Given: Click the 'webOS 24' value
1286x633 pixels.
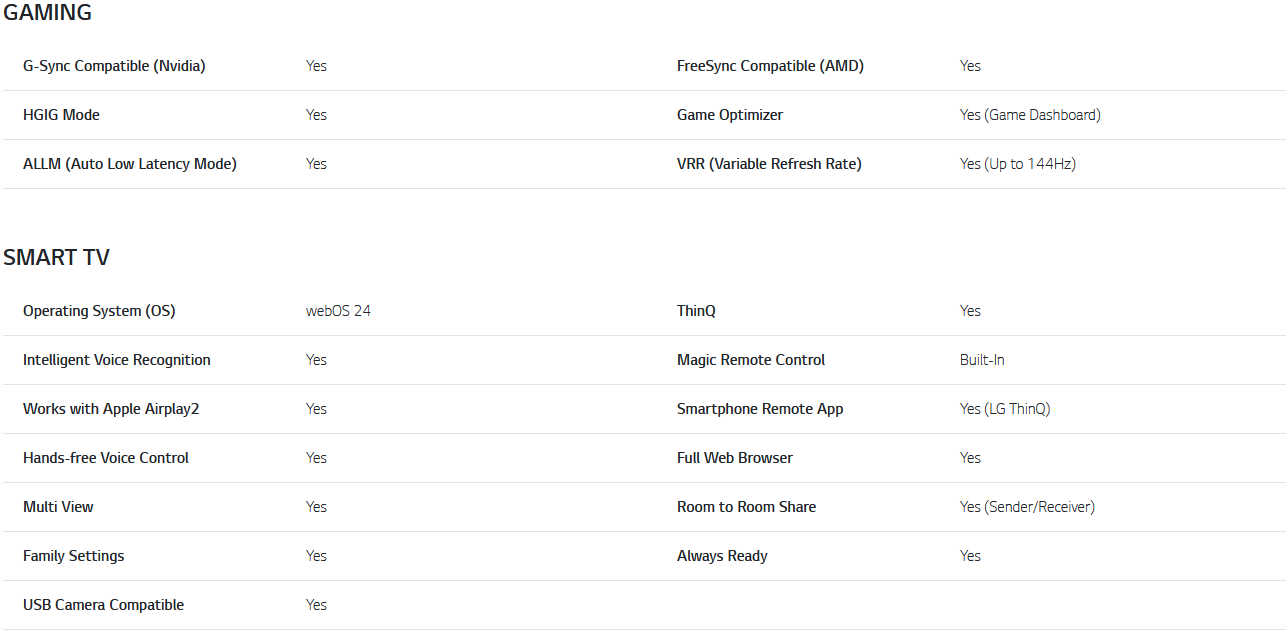Looking at the screenshot, I should (x=338, y=311).
